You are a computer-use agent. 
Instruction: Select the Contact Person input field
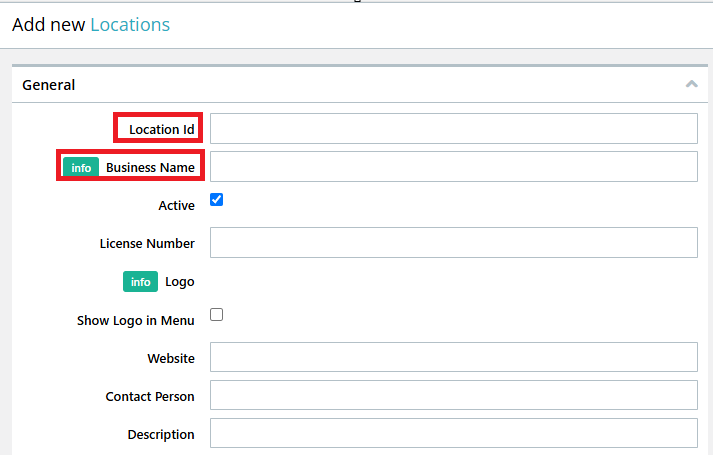pos(454,395)
